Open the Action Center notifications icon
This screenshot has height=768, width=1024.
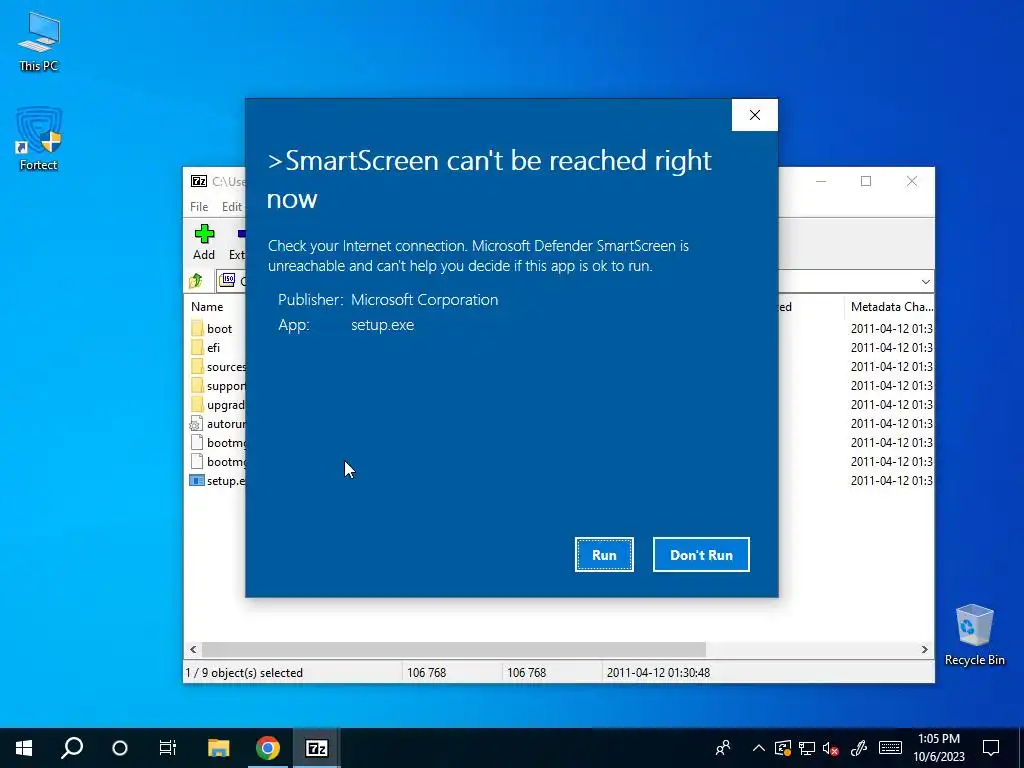point(991,748)
